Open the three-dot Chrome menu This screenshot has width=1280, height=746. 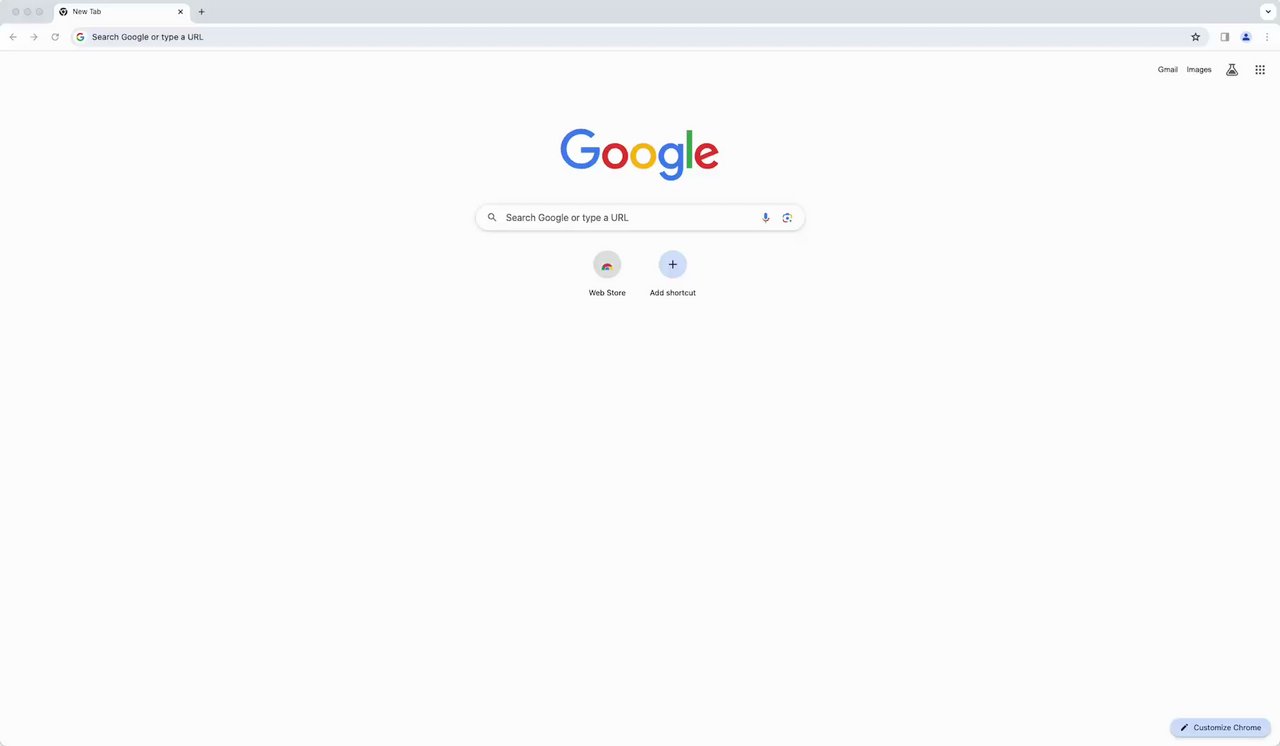pos(1267,37)
